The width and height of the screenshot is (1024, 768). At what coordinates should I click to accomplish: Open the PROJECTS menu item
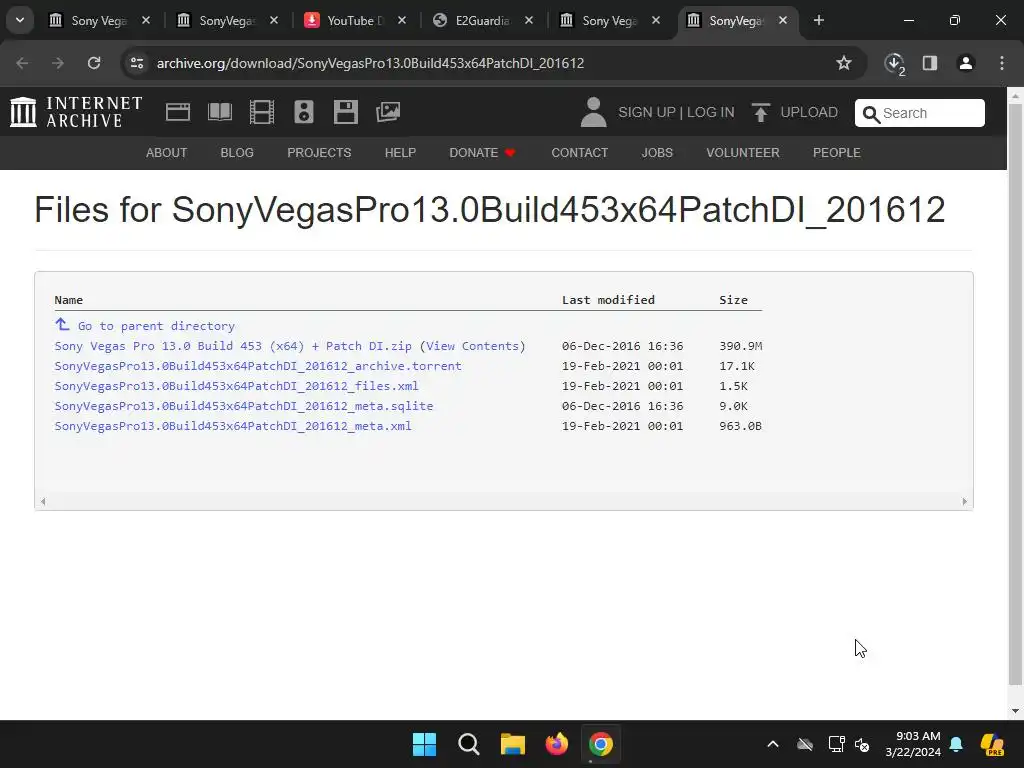click(x=319, y=153)
